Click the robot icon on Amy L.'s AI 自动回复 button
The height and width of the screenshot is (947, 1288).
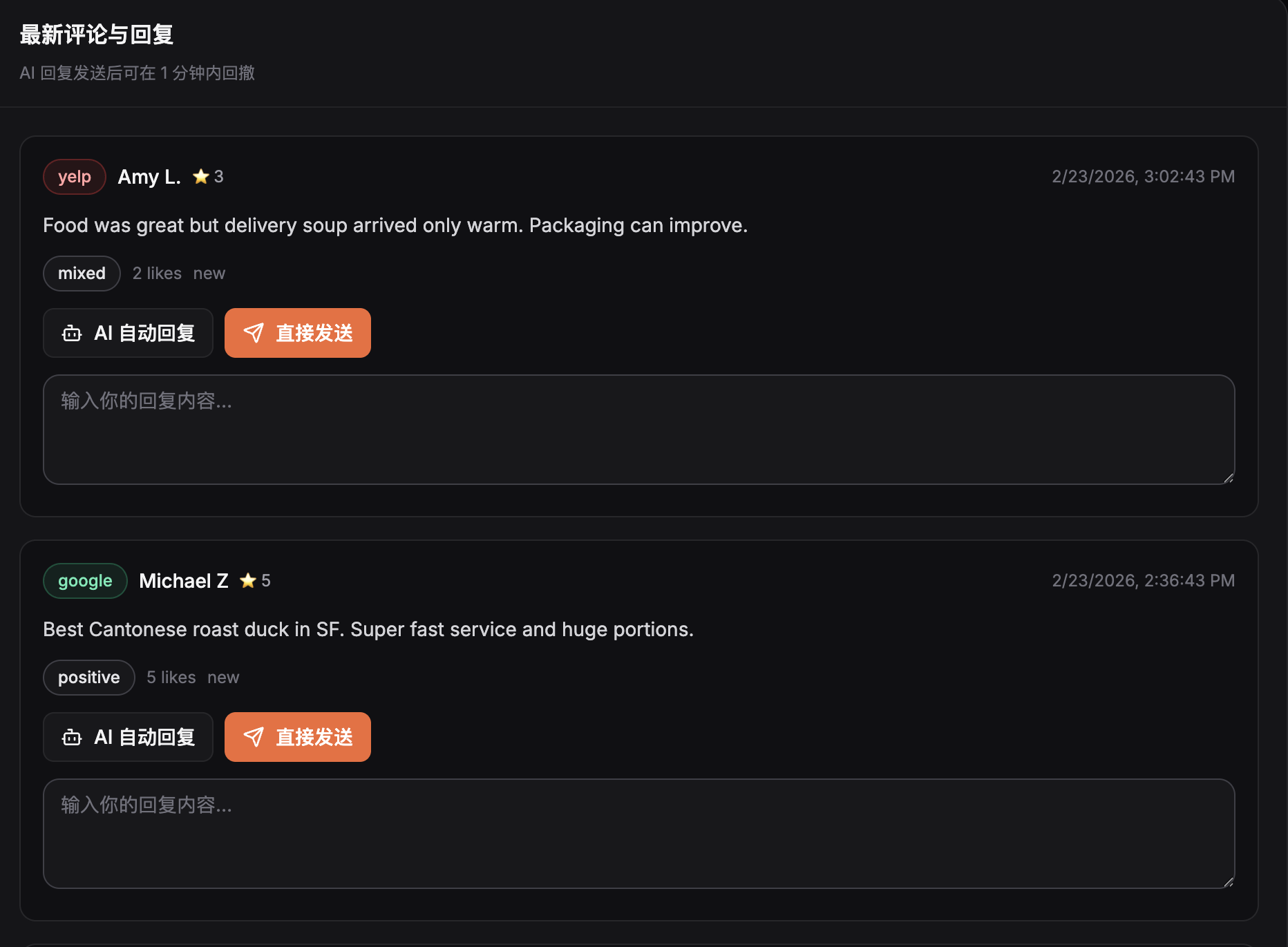(71, 333)
